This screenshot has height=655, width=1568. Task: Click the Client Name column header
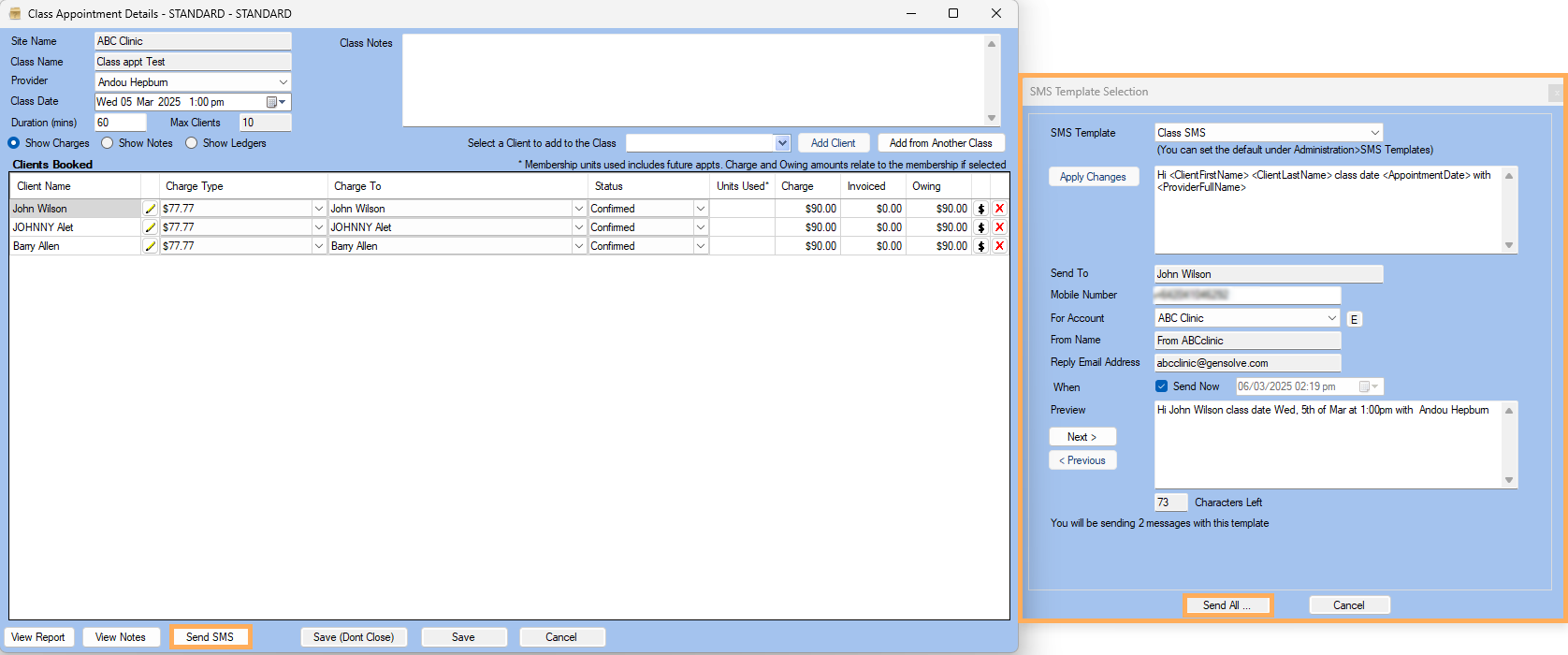click(x=75, y=186)
